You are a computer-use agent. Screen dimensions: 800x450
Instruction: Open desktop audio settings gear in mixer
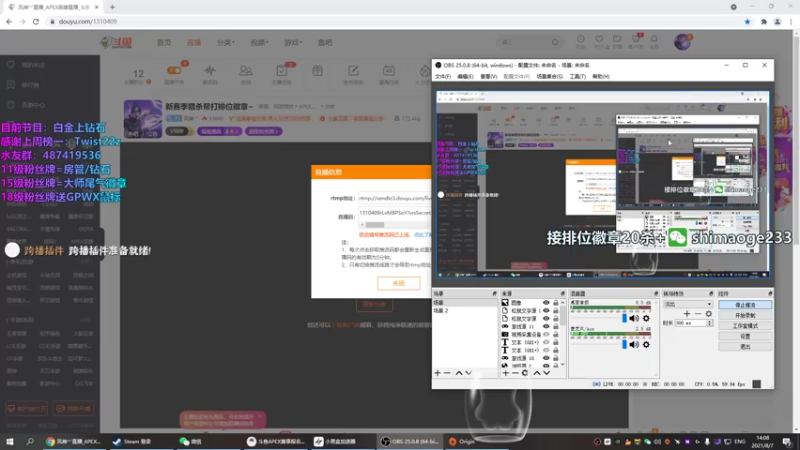click(x=646, y=318)
